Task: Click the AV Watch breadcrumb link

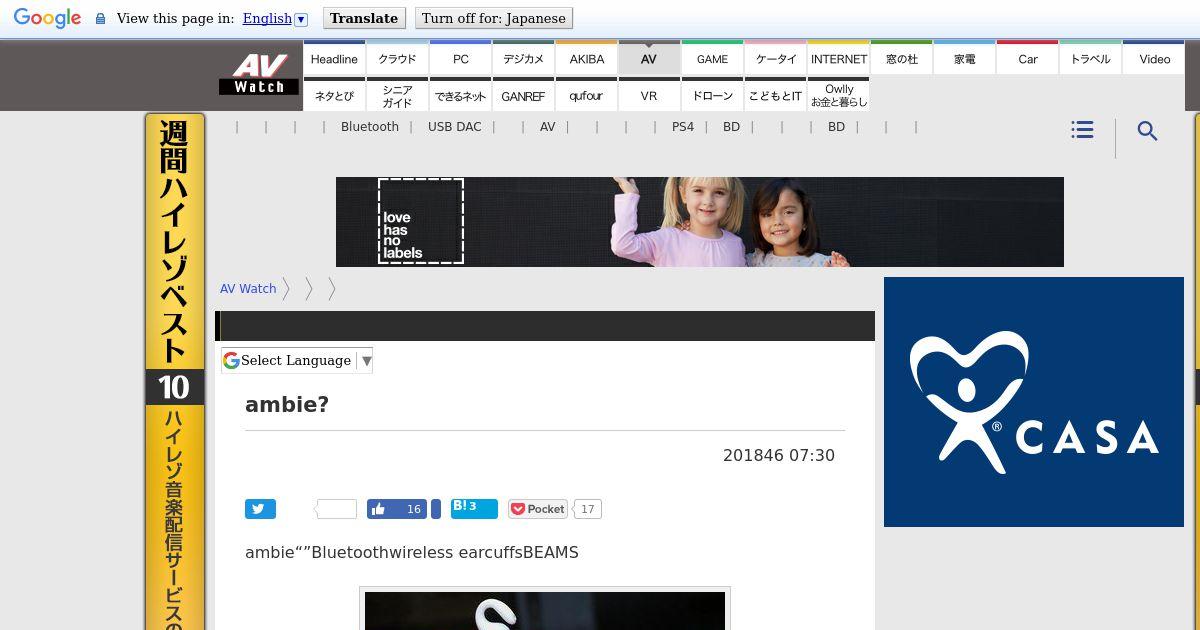Action: pyautogui.click(x=248, y=289)
